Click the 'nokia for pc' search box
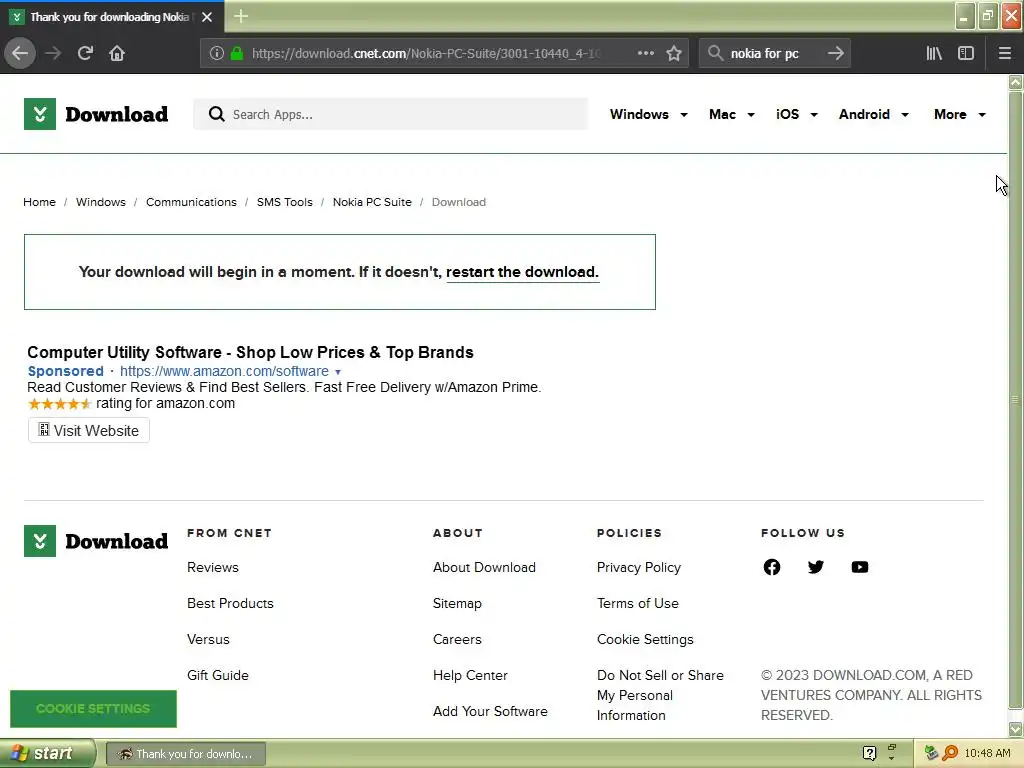The height and width of the screenshot is (768, 1024). pyautogui.click(x=775, y=53)
